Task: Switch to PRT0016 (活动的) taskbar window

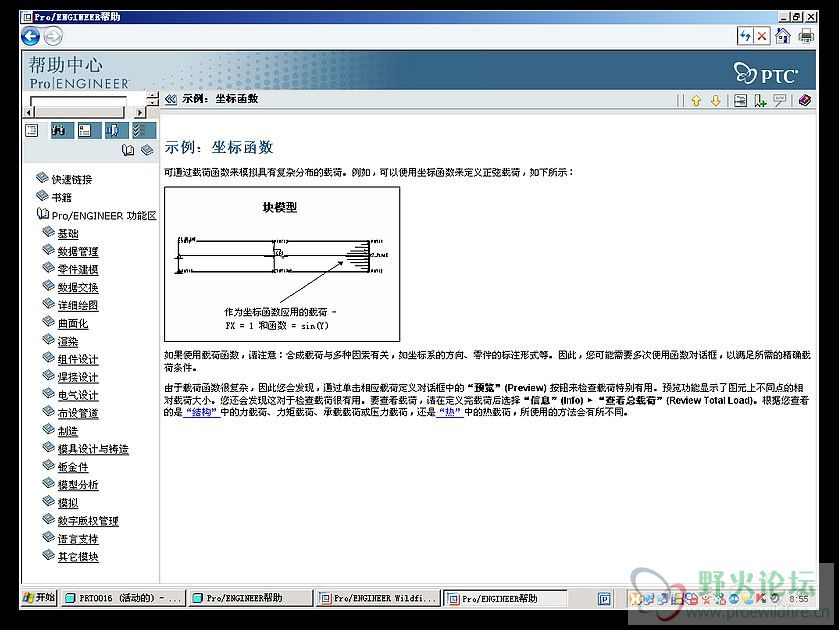Action: pyautogui.click(x=123, y=598)
